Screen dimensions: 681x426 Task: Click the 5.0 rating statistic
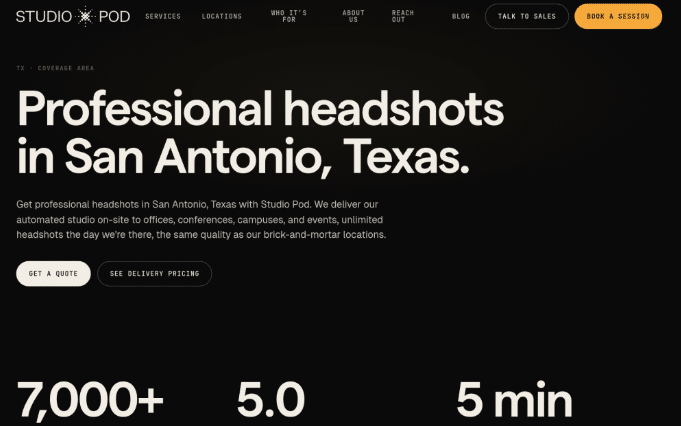[271, 400]
